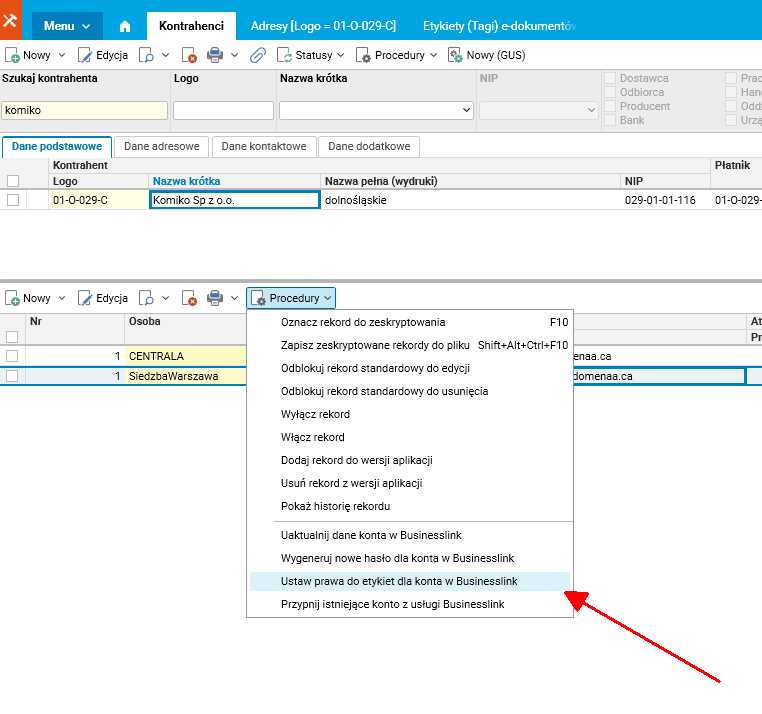This screenshot has height=714, width=762.
Task: Choose Wyłącz rekord
Action: (x=410, y=415)
